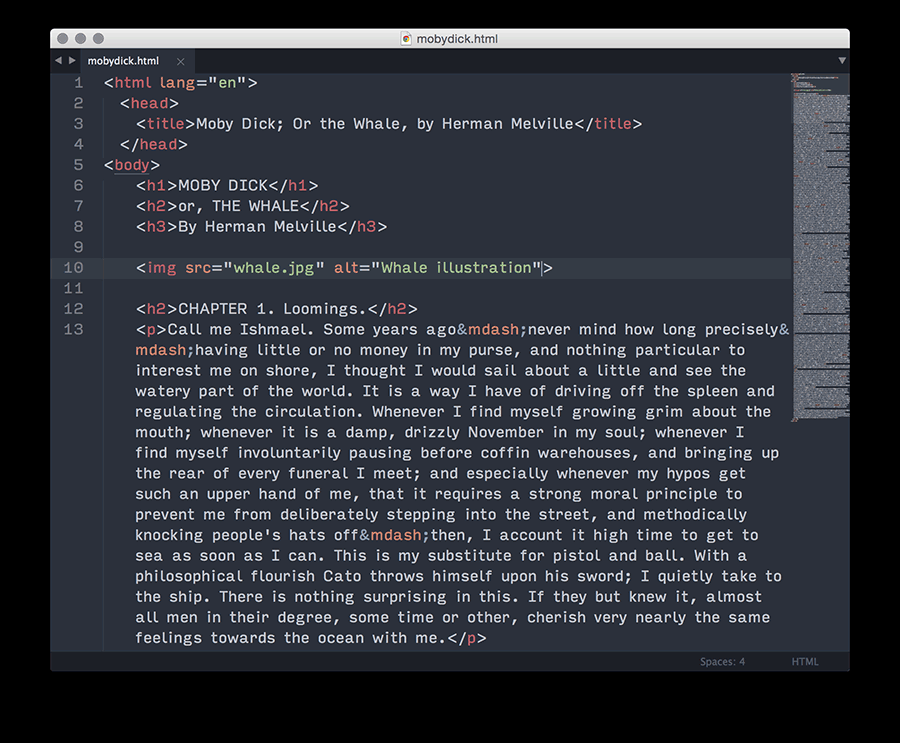Image resolution: width=900 pixels, height=743 pixels.
Task: Open the tab list dropdown arrow
Action: coord(841,60)
